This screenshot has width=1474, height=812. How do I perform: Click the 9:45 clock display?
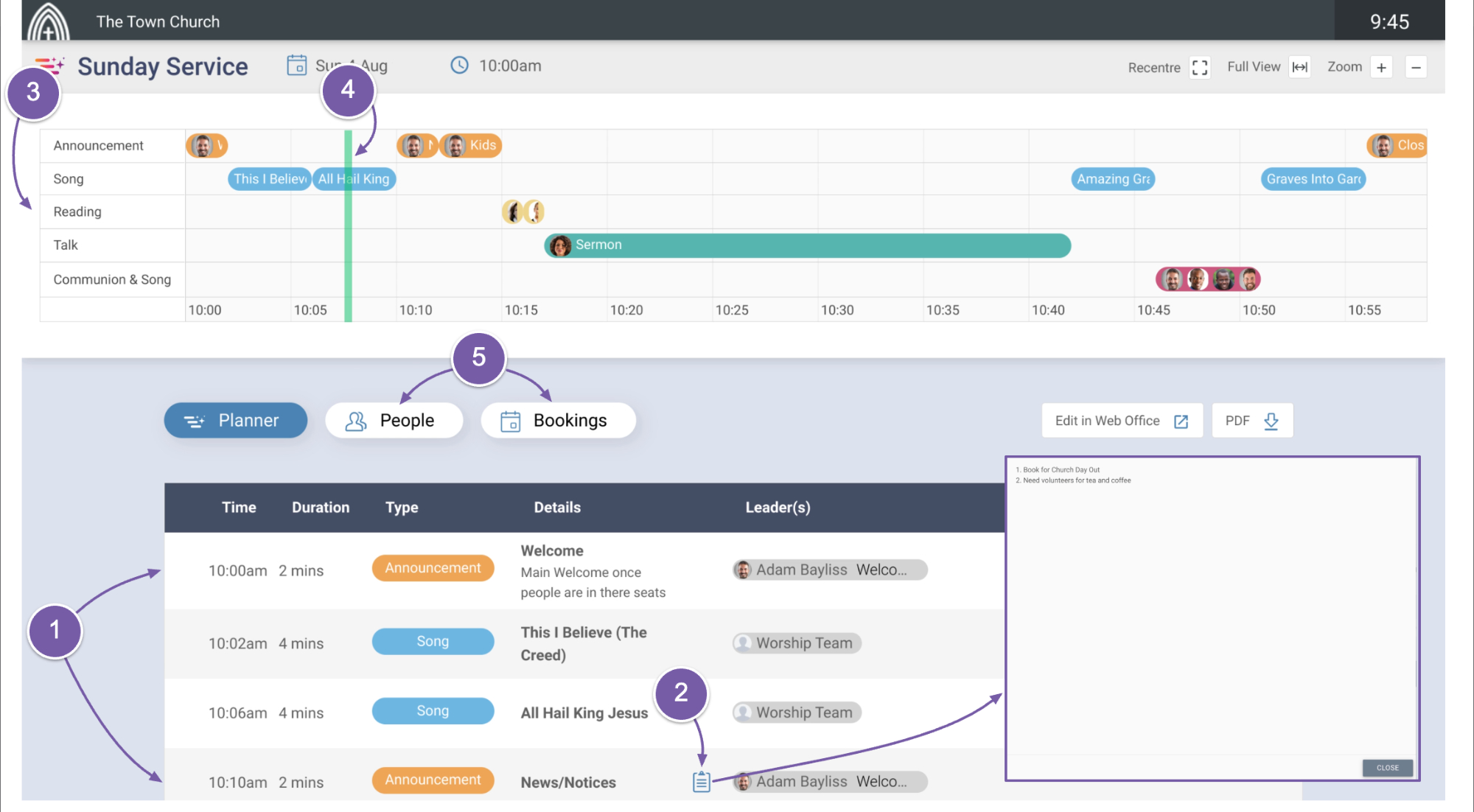[1389, 21]
